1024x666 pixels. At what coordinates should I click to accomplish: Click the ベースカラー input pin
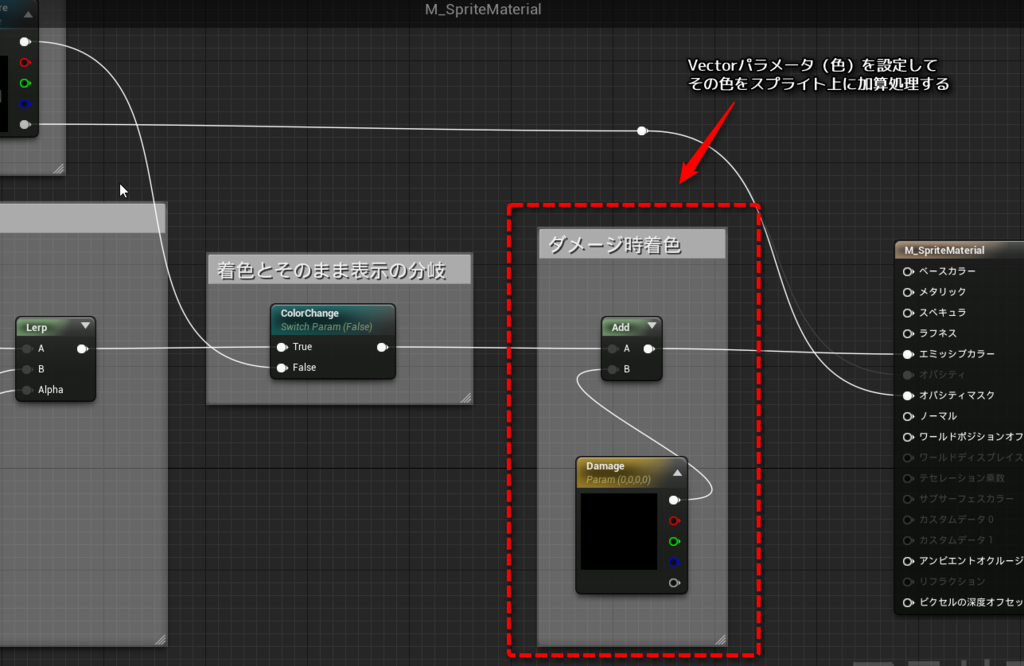(908, 272)
